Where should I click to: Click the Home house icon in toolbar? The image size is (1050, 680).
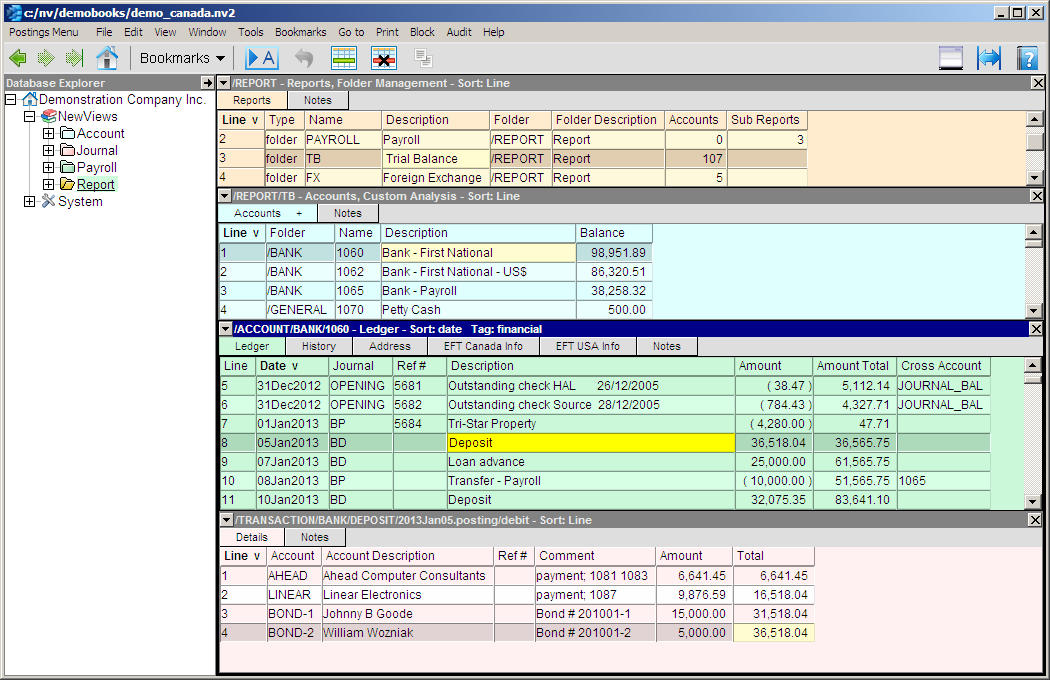107,58
